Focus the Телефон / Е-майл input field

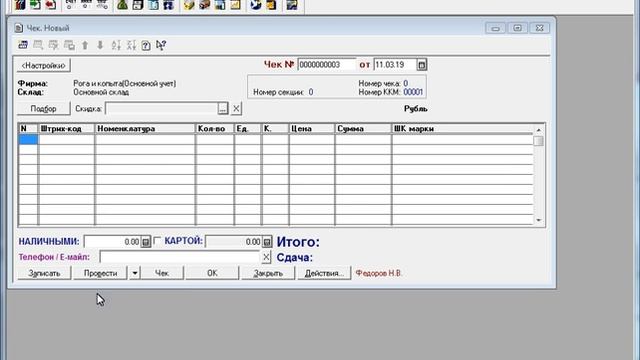(180, 257)
